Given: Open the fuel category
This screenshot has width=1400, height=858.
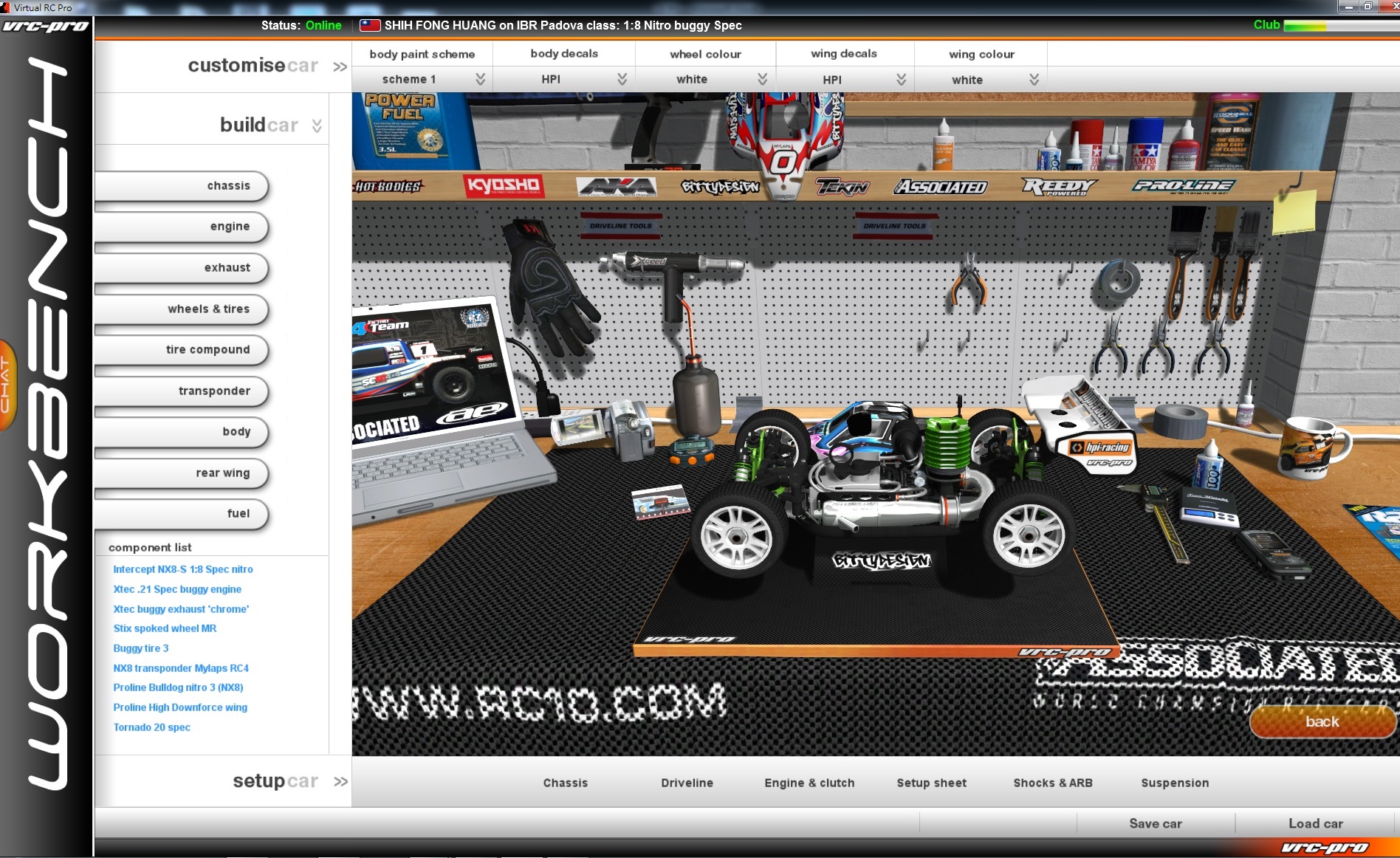Looking at the screenshot, I should pyautogui.click(x=181, y=514).
